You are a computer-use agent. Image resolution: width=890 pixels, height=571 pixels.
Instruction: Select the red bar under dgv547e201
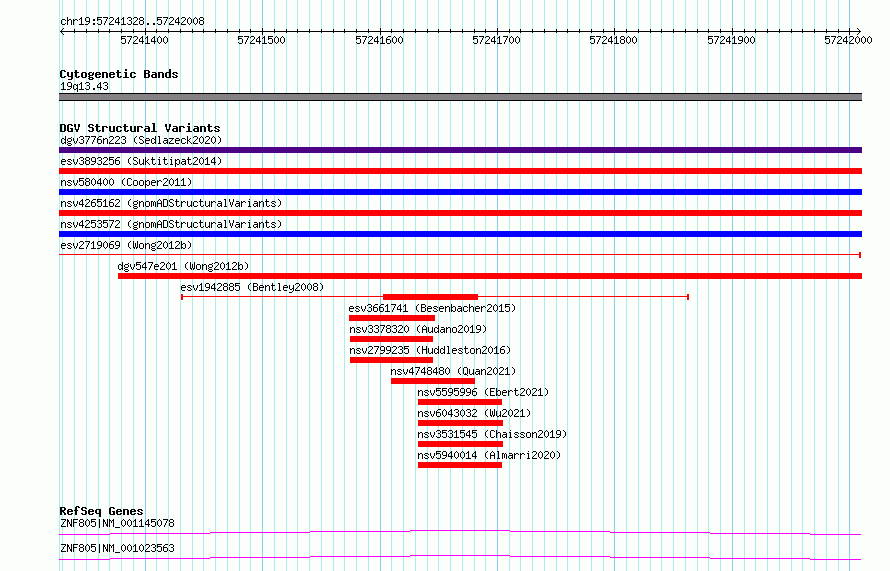pos(490,276)
